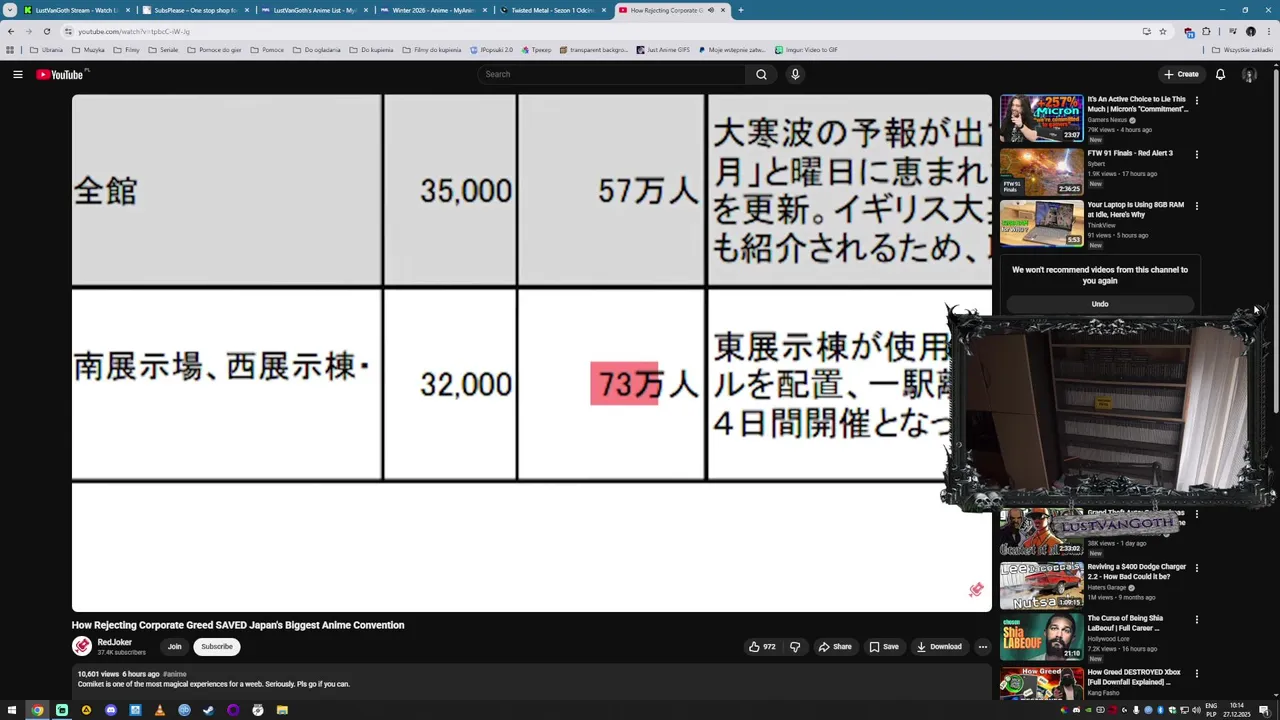
Task: Expand the Filmy bookmarks folder
Action: click(126, 49)
